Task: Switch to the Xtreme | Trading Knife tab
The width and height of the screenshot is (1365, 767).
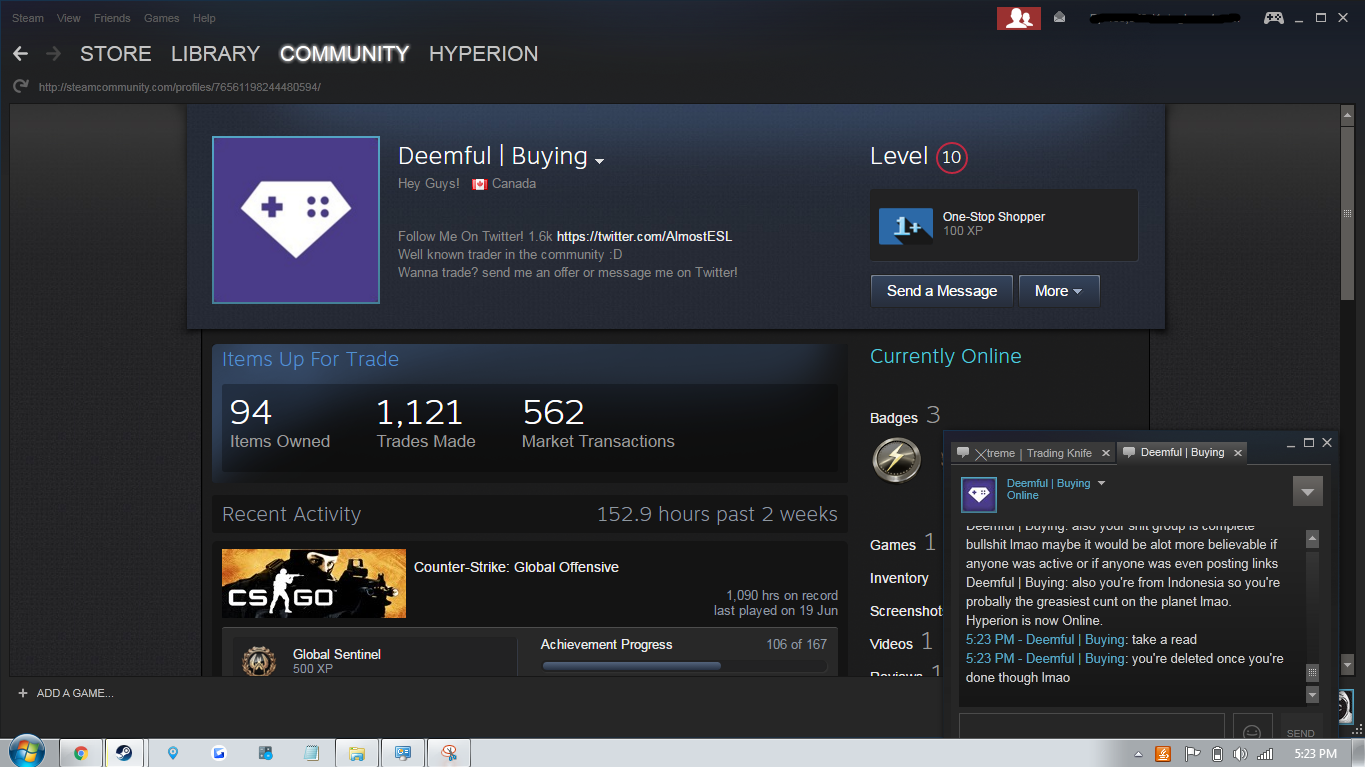Action: pyautogui.click(x=1032, y=453)
